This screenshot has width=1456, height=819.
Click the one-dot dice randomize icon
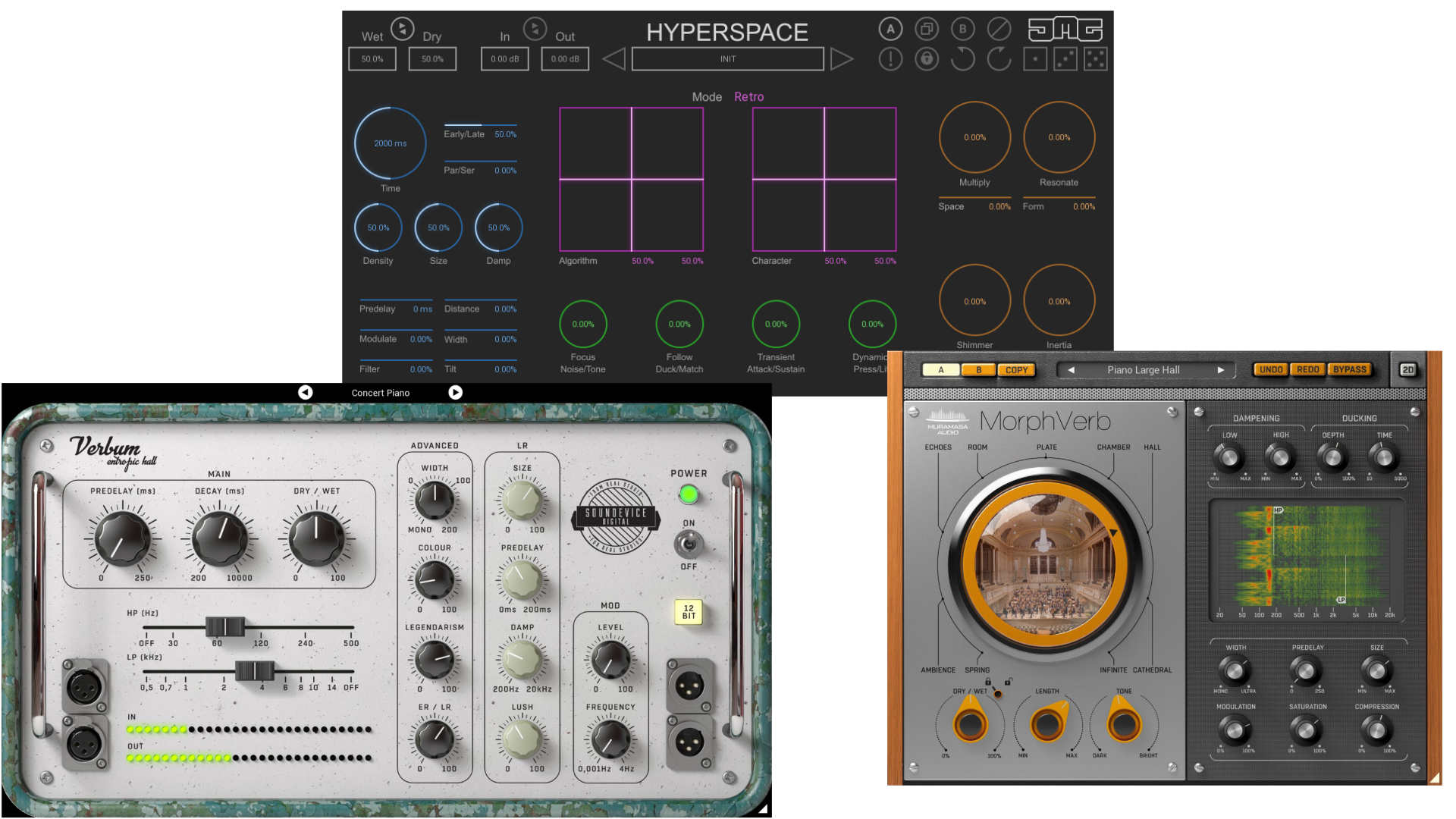pos(1035,59)
